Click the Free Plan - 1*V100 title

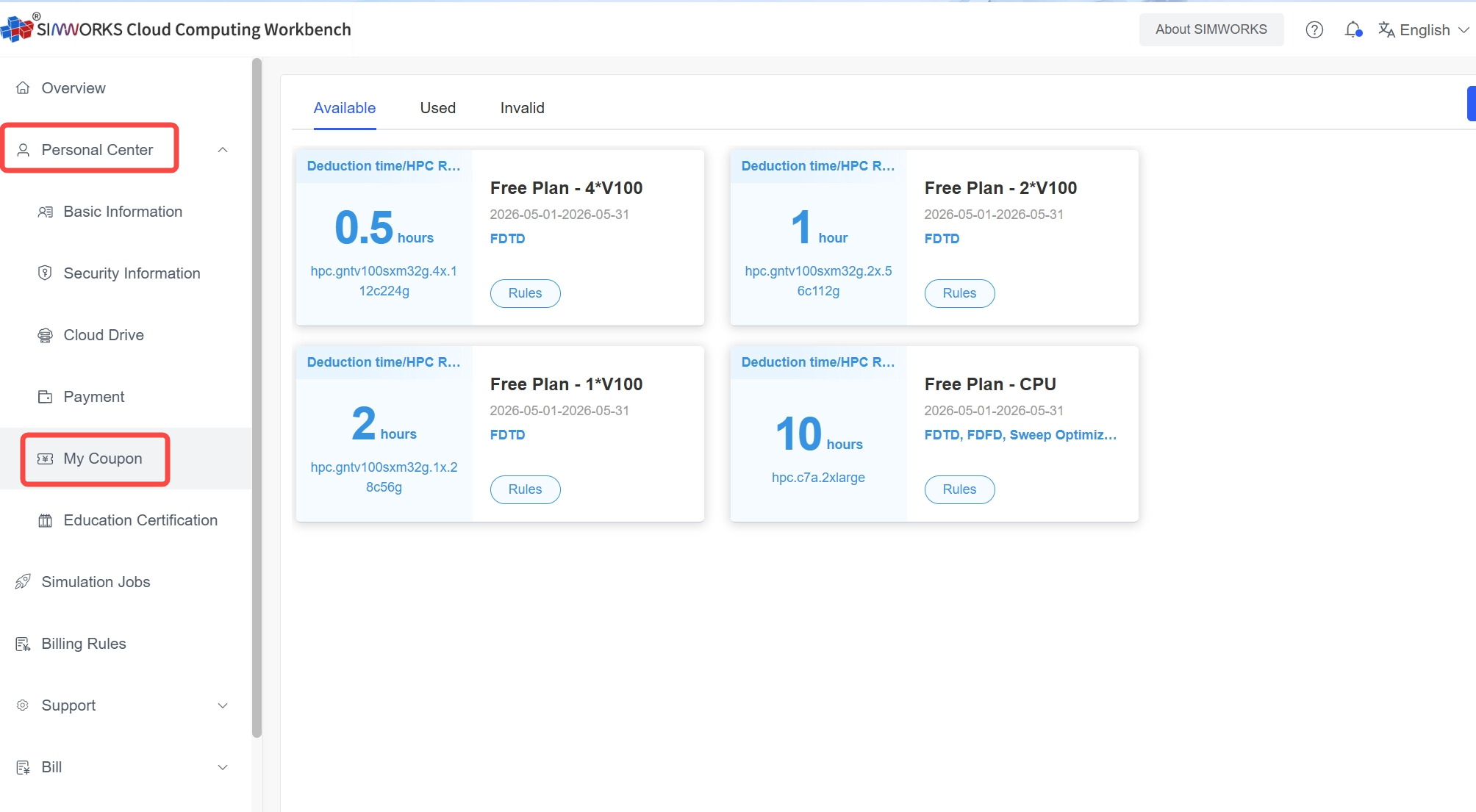pos(567,384)
